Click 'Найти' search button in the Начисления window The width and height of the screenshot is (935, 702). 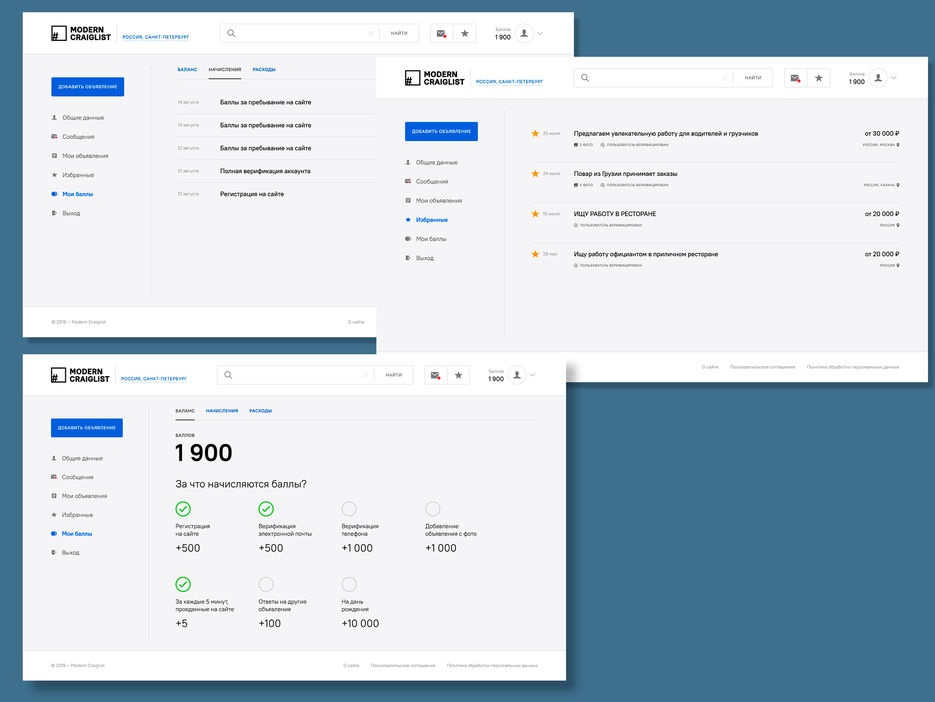click(x=399, y=33)
